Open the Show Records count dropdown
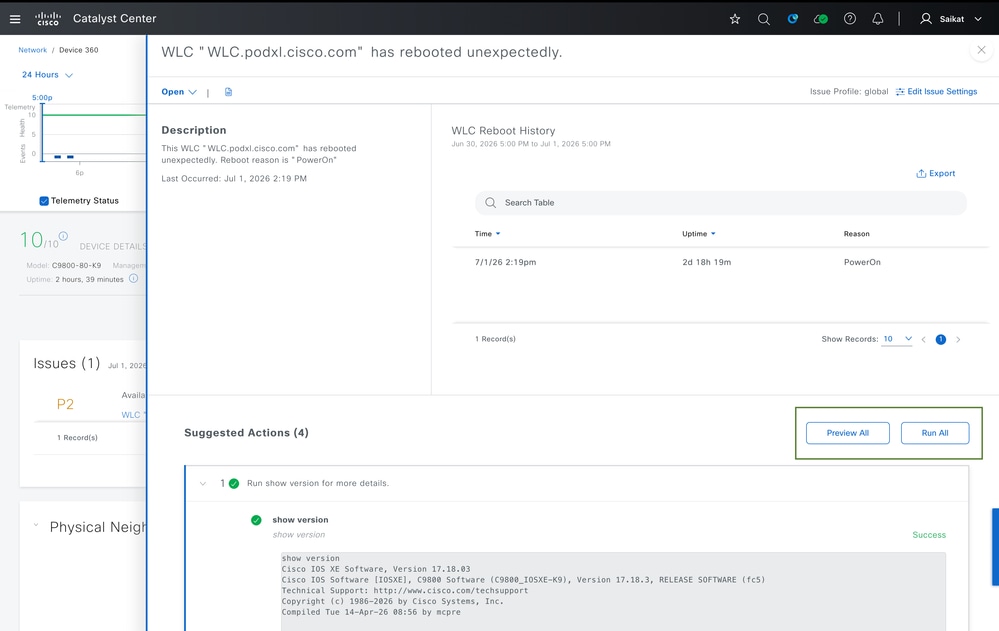The width and height of the screenshot is (999, 631). point(897,339)
